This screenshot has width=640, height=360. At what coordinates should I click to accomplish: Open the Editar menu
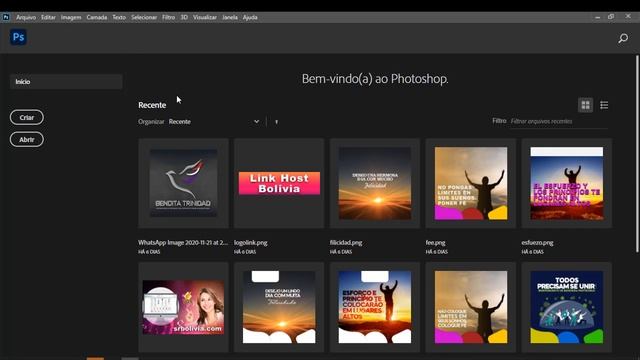tap(48, 17)
